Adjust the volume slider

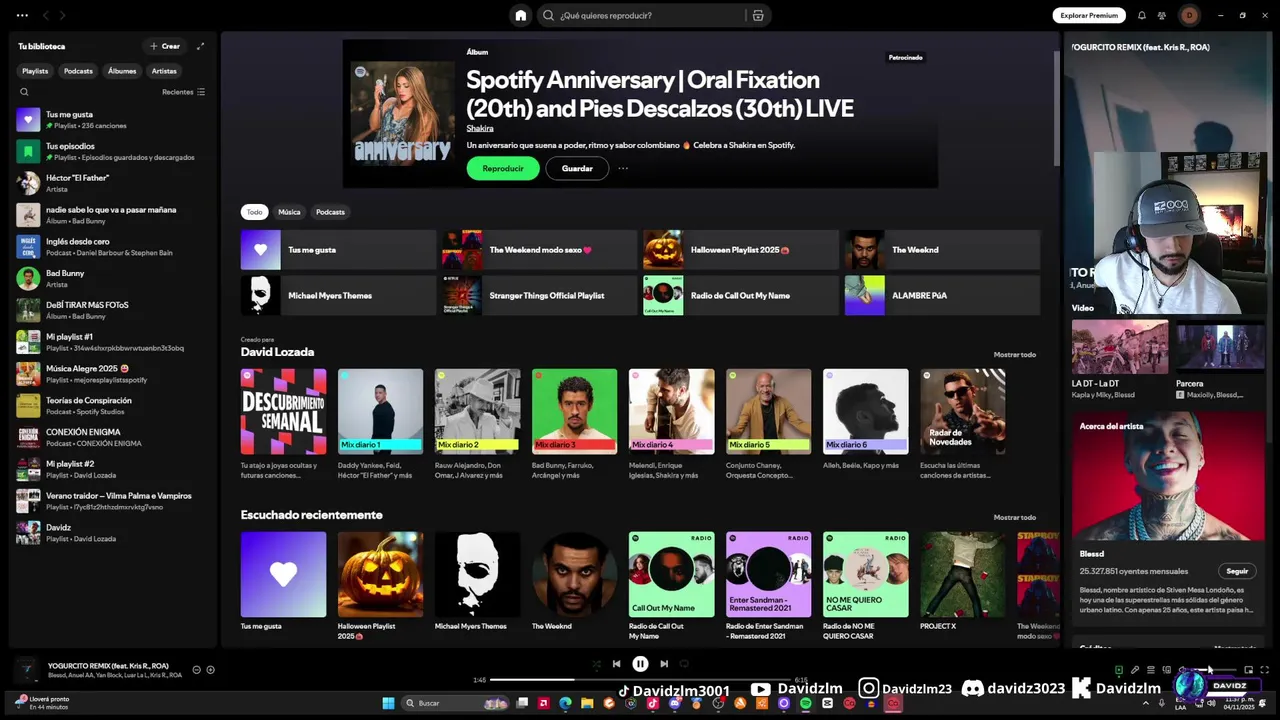point(1214,670)
